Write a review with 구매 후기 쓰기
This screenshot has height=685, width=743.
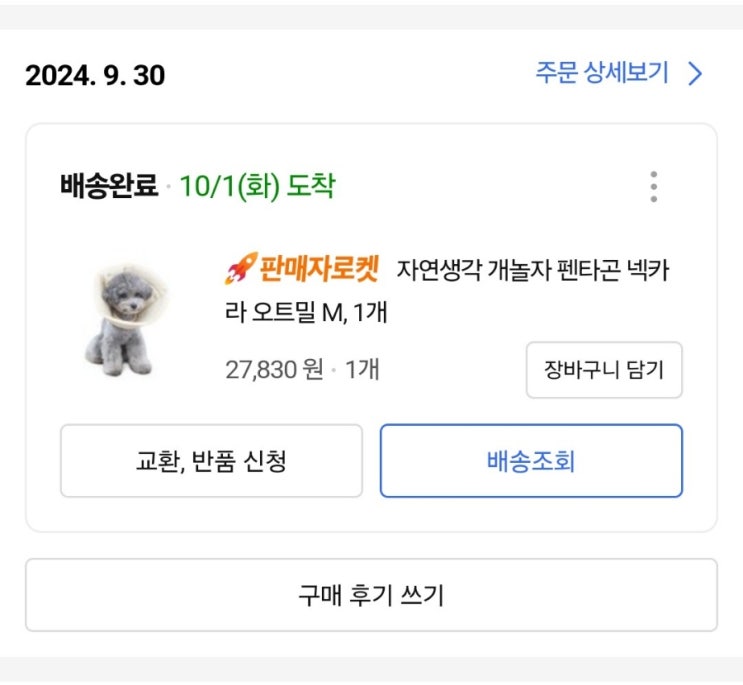pos(371,595)
